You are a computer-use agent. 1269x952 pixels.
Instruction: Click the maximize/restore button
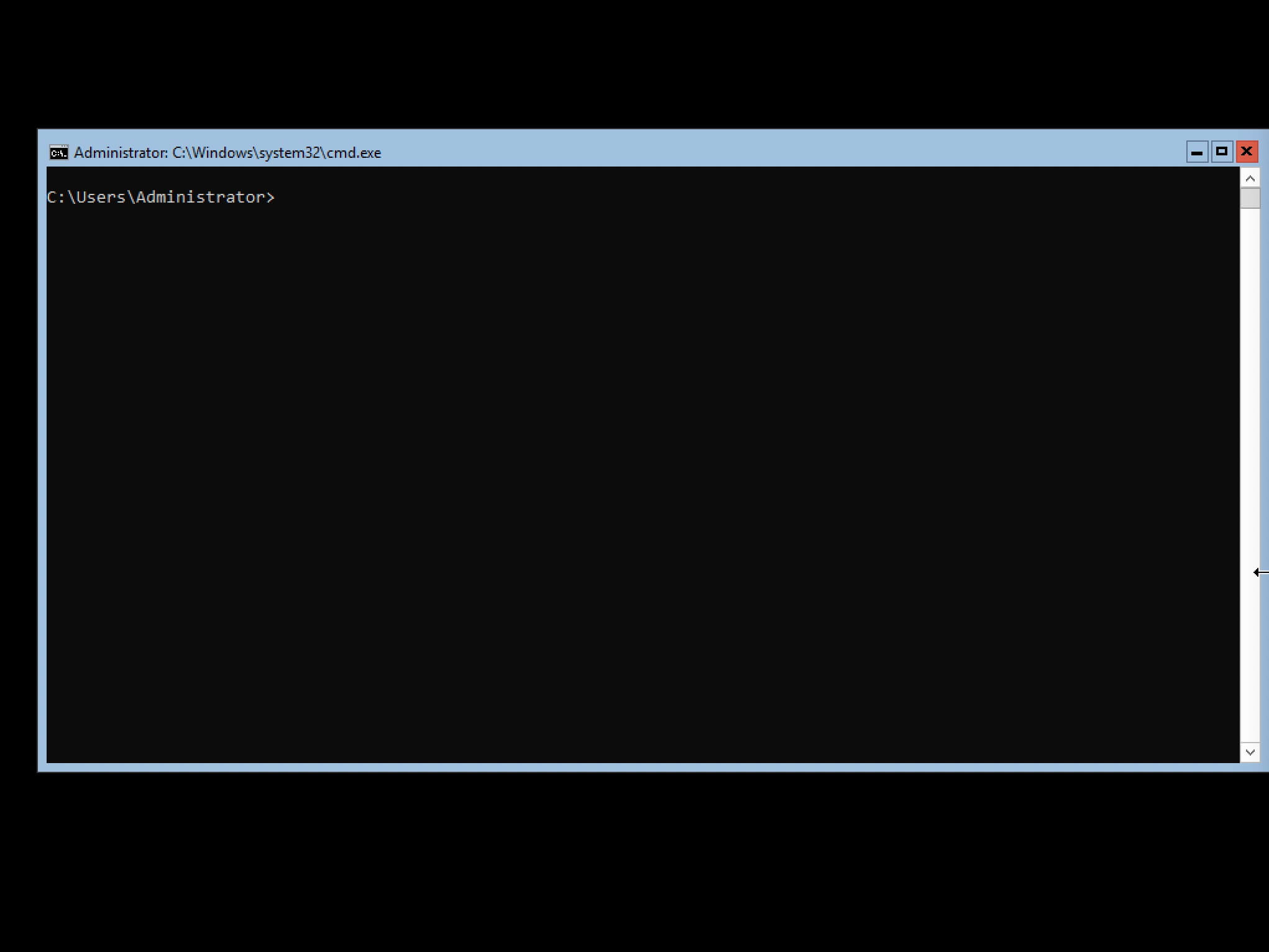point(1220,151)
